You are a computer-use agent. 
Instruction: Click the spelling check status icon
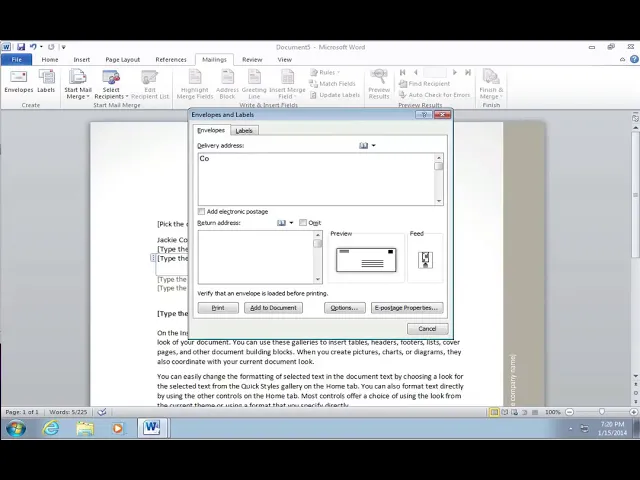tap(102, 412)
